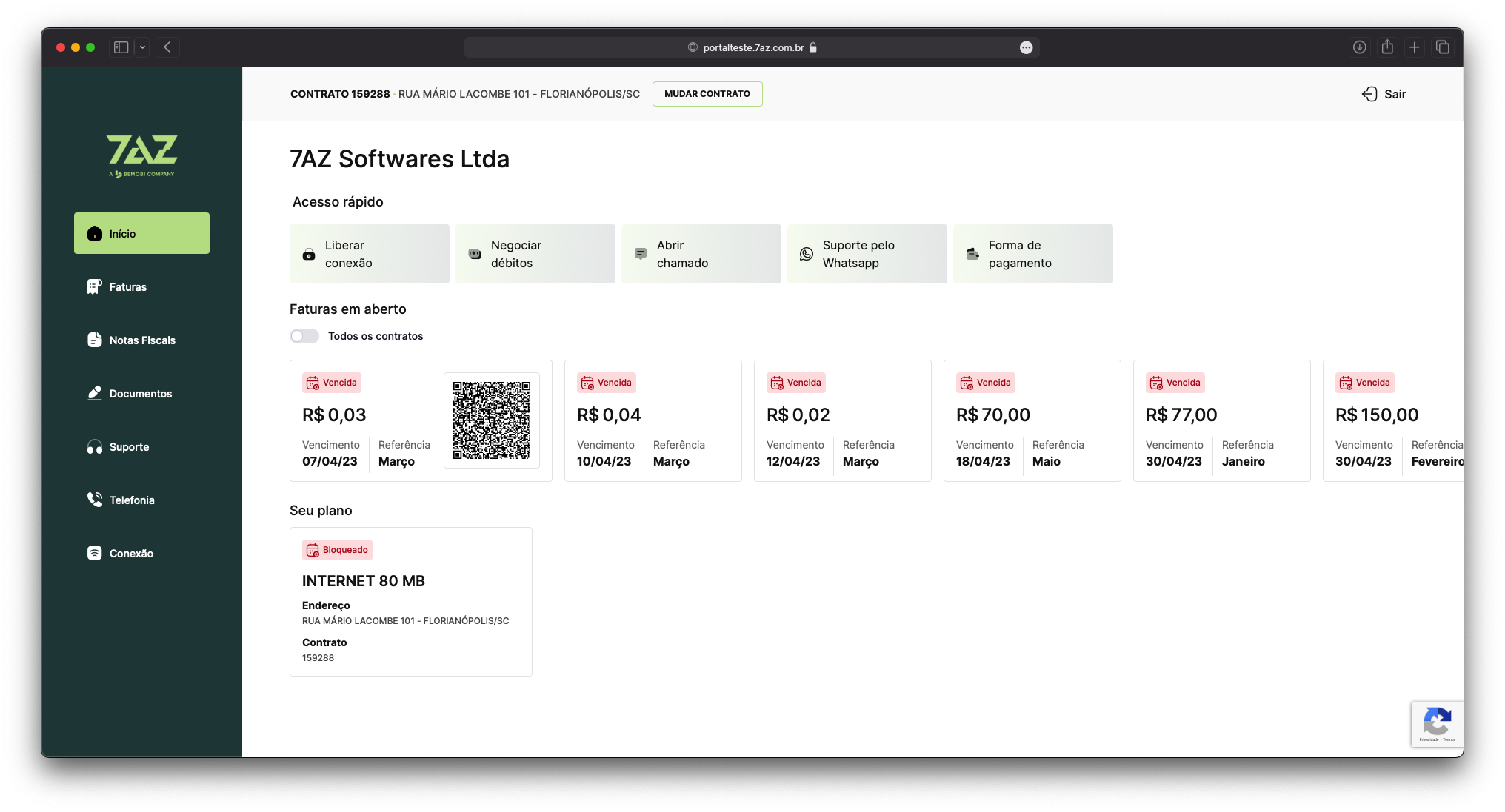
Task: Click the Forma de pagamento card
Action: pyautogui.click(x=1033, y=254)
